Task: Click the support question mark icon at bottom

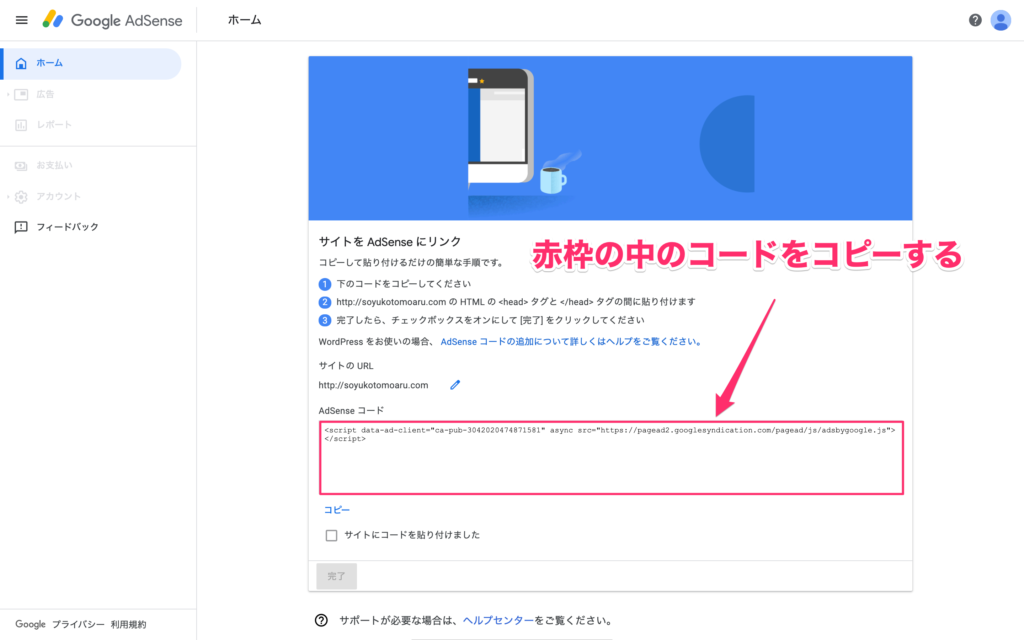Action: (x=321, y=620)
